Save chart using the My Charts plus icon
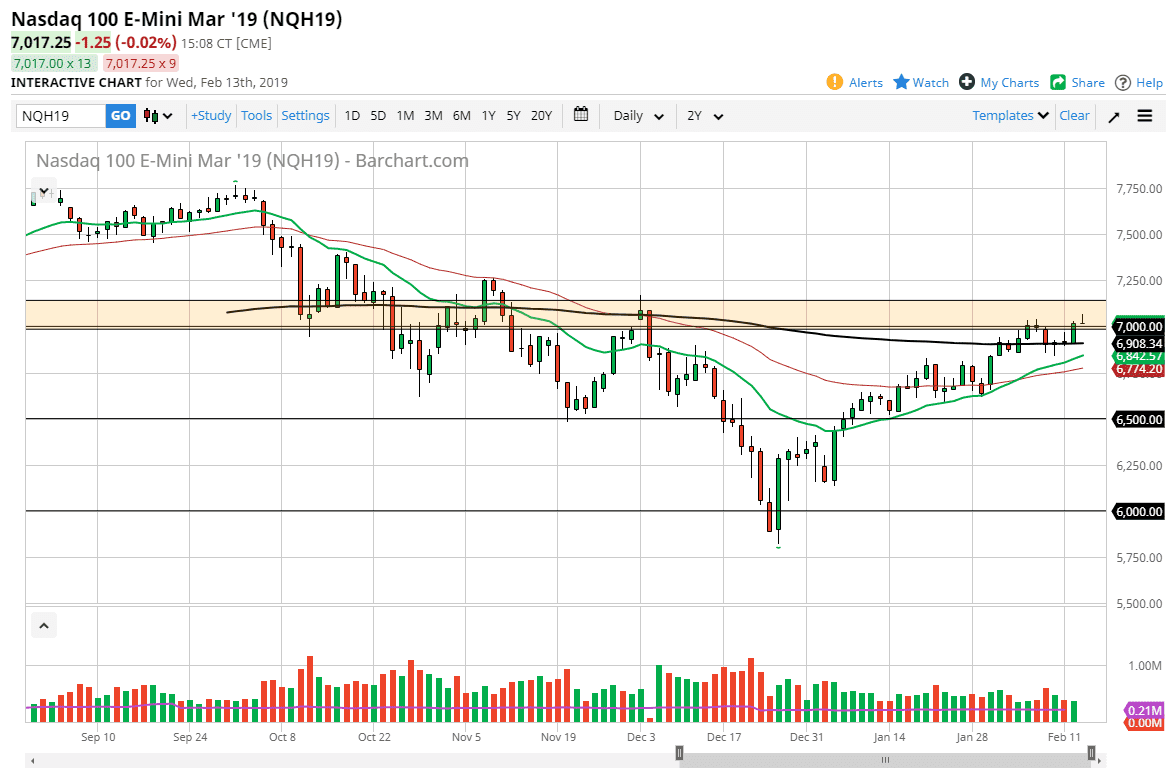The width and height of the screenshot is (1168, 770). tap(967, 82)
